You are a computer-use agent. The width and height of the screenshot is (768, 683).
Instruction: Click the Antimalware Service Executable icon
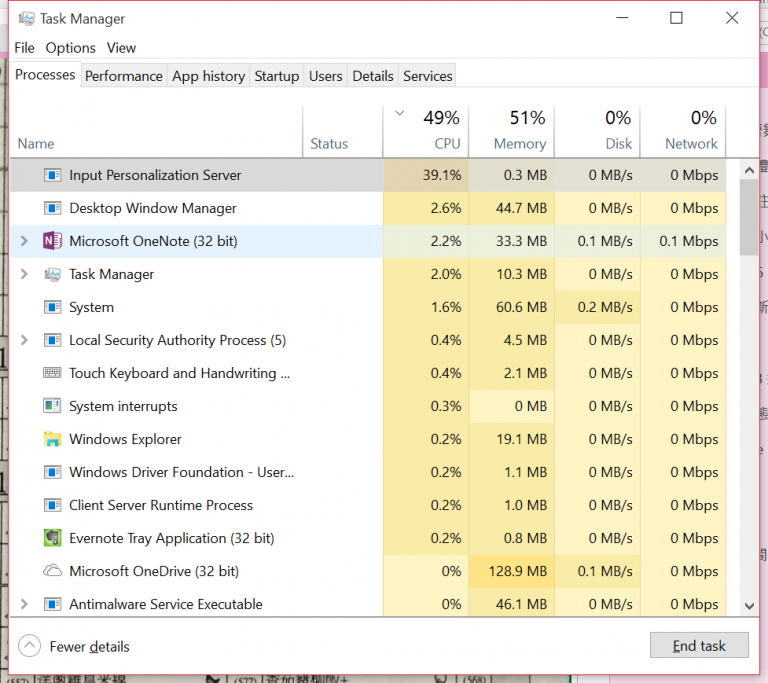point(52,604)
